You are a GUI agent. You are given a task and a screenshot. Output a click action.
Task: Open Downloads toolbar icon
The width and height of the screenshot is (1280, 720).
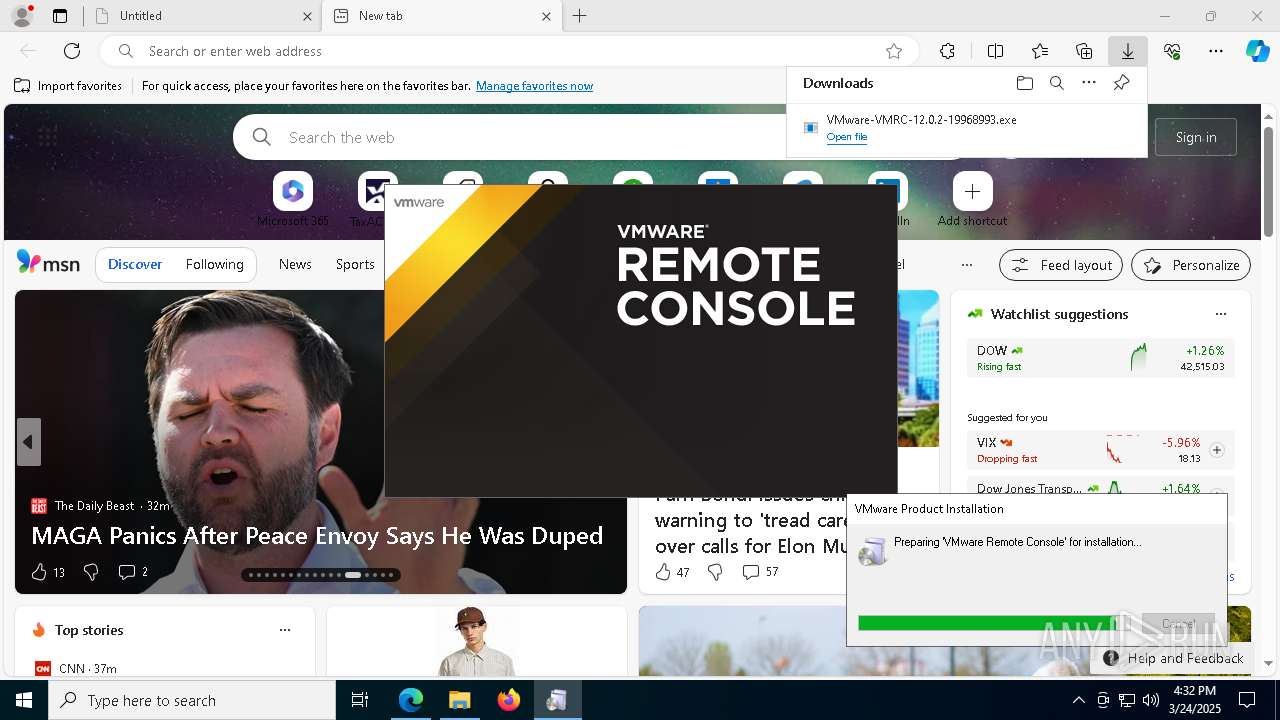click(1128, 51)
